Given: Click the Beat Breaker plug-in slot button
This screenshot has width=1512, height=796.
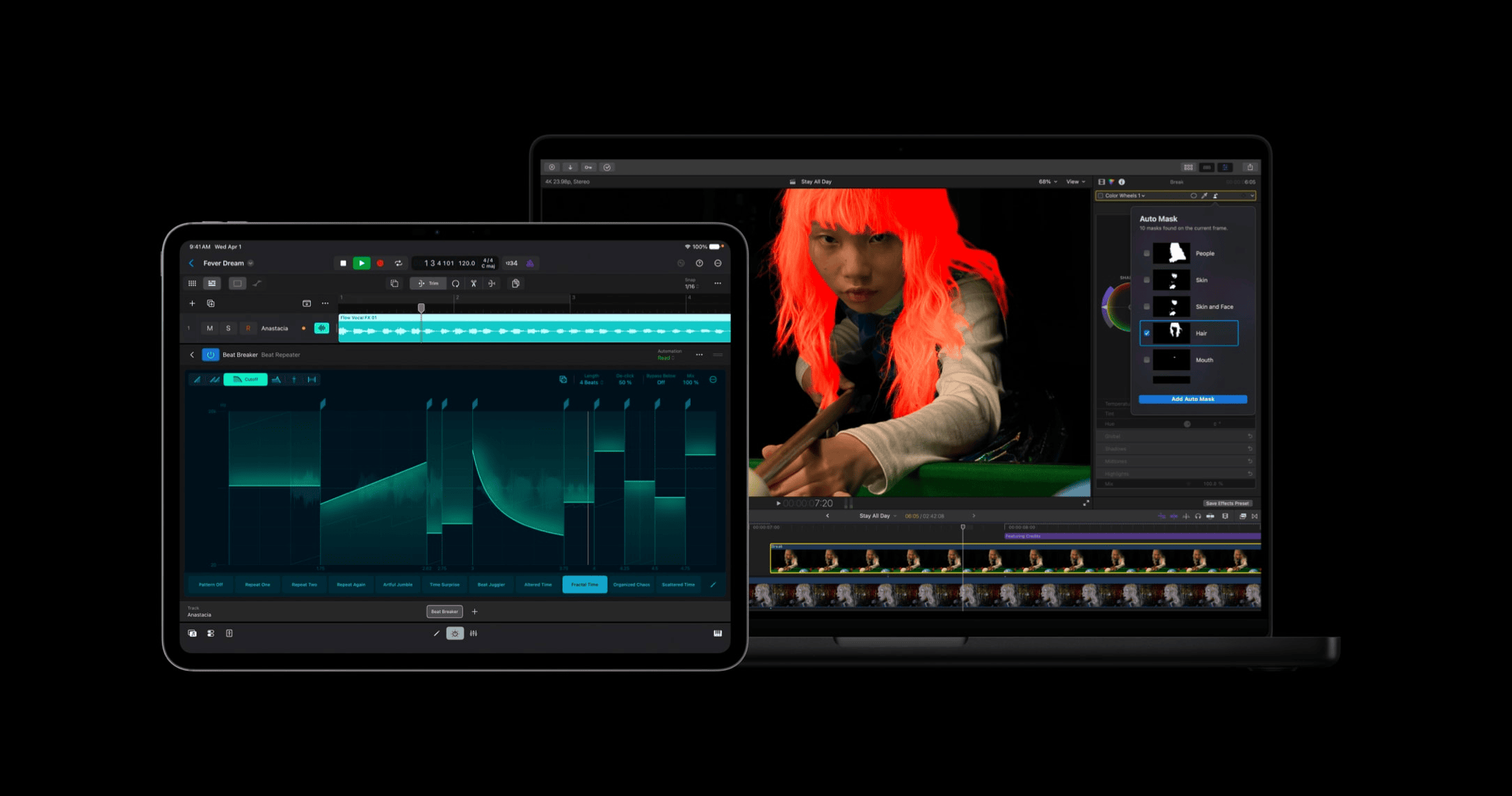Looking at the screenshot, I should click(444, 612).
